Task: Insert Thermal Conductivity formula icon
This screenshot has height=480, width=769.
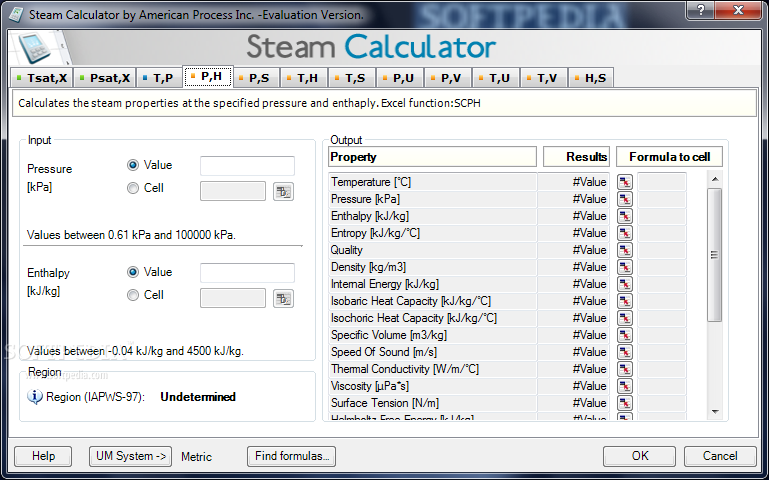Action: coord(625,369)
